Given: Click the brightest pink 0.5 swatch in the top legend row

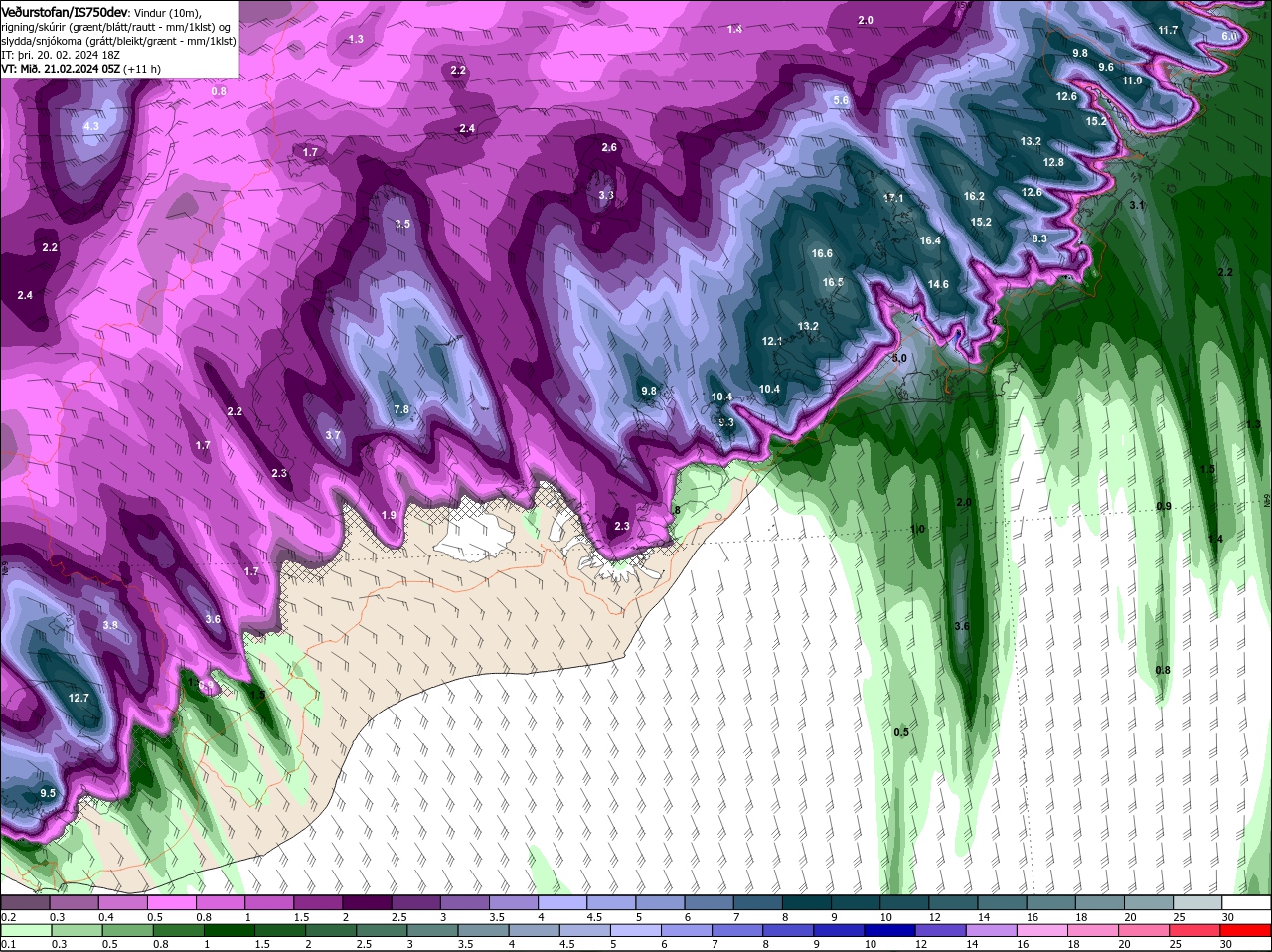Looking at the screenshot, I should pos(171,902).
